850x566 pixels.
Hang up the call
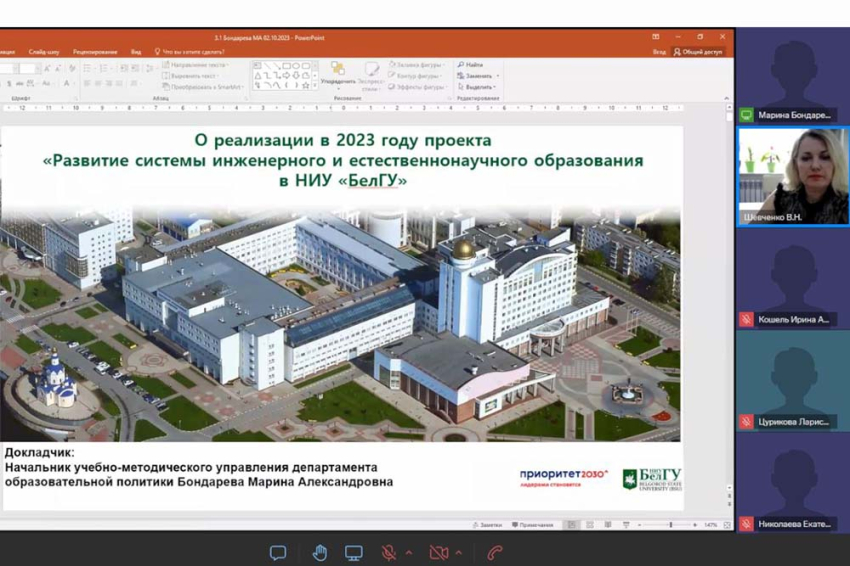pos(494,553)
